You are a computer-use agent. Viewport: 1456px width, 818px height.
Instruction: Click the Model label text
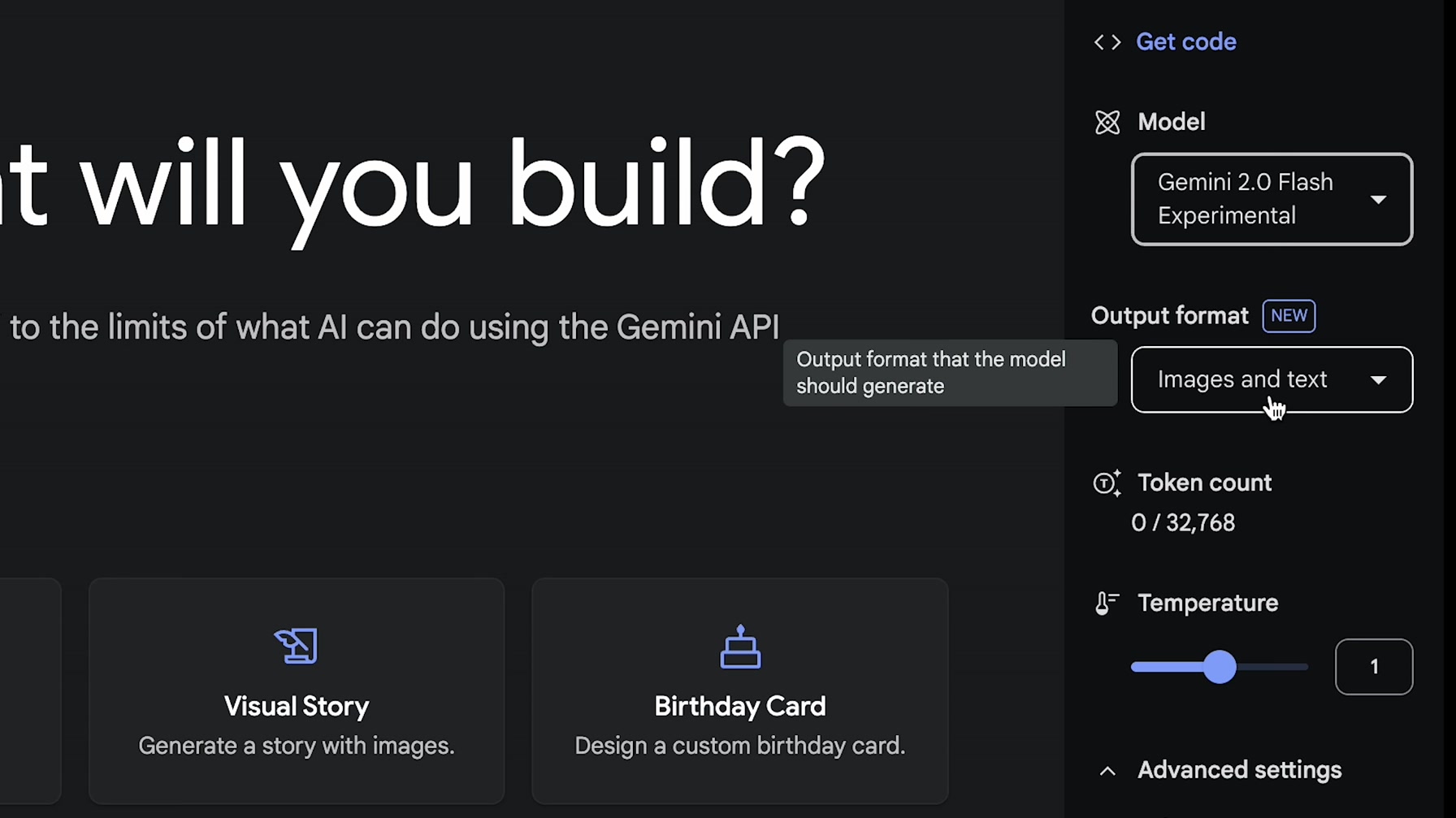[x=1172, y=122]
